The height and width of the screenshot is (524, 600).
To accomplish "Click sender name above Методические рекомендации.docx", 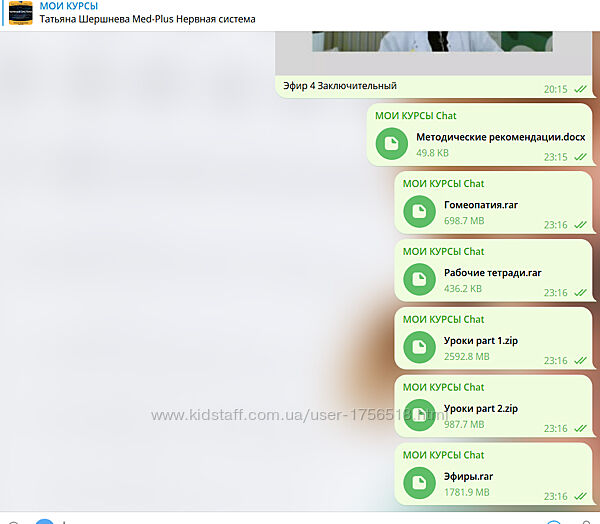I will pyautogui.click(x=415, y=116).
